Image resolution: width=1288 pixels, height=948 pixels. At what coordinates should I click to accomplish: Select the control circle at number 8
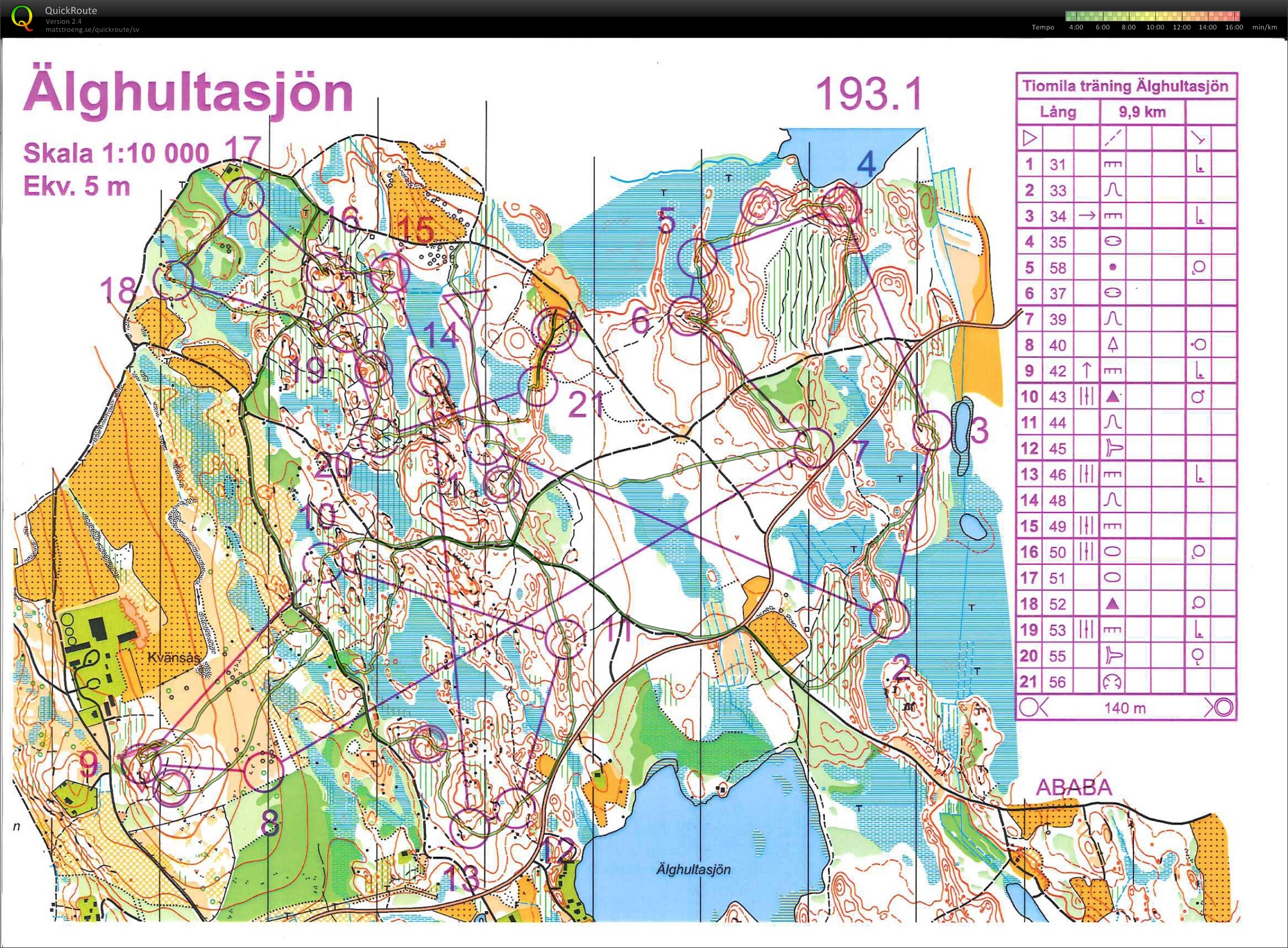[263, 771]
